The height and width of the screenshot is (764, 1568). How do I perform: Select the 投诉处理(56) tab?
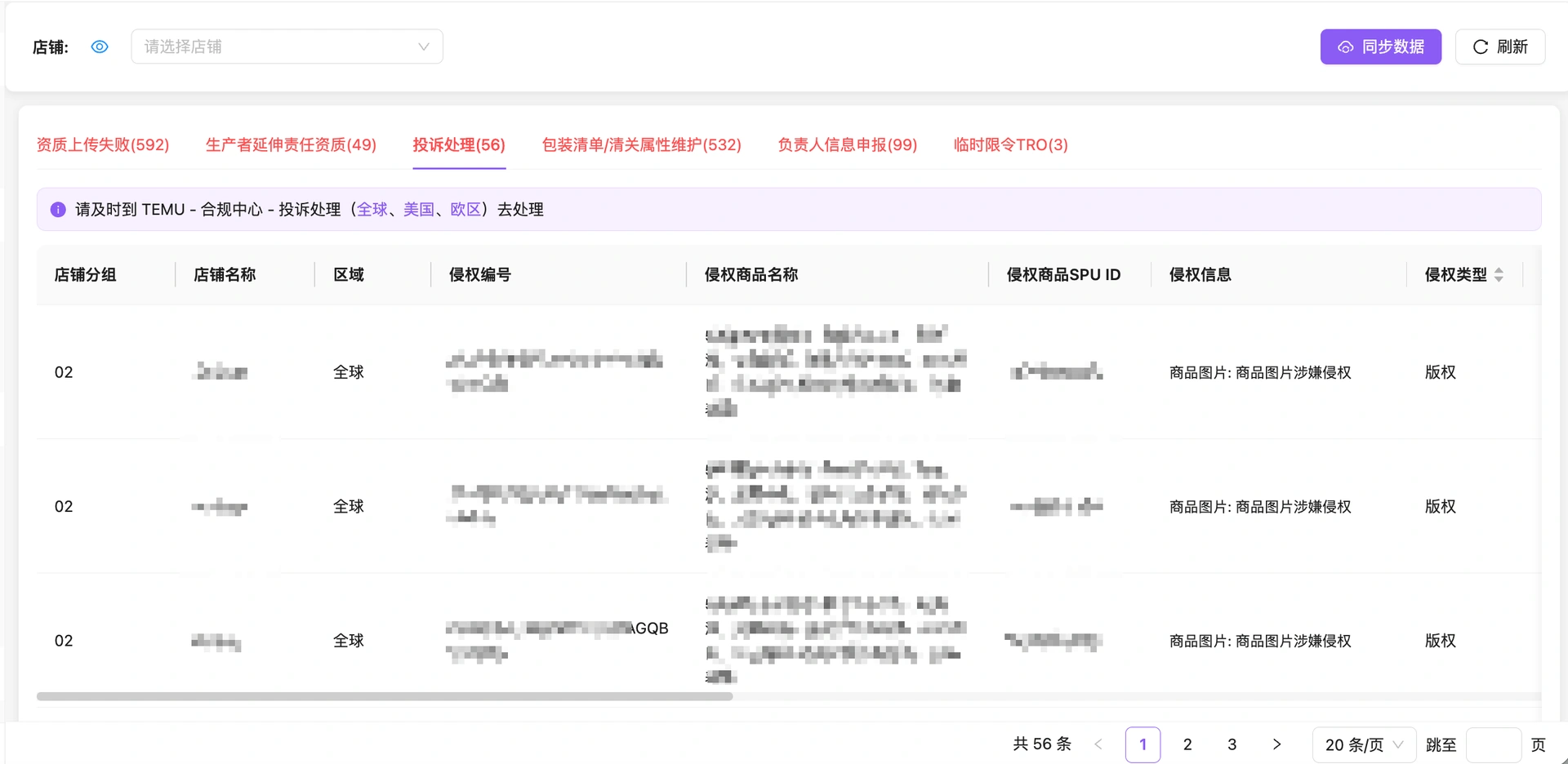[x=459, y=144]
